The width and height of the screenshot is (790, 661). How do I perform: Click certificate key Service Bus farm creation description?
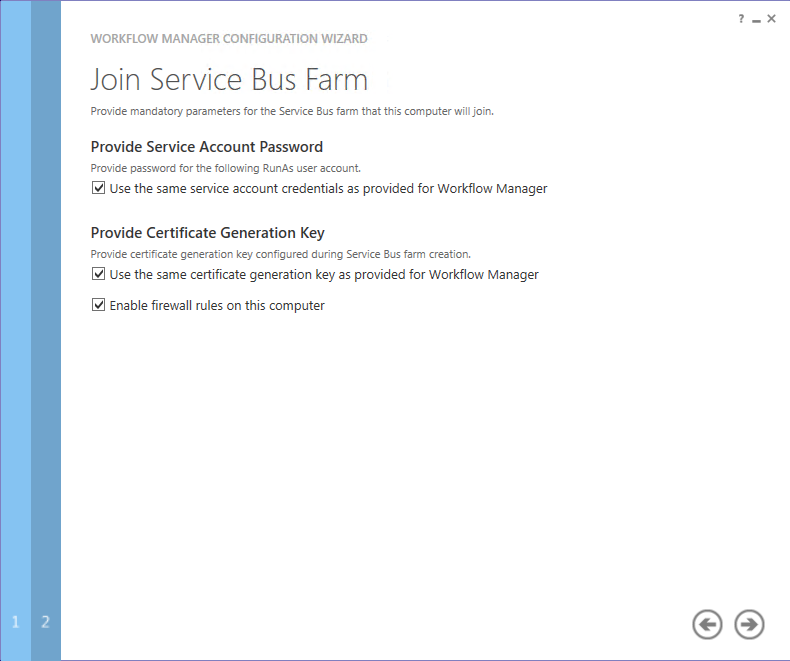coord(281,254)
